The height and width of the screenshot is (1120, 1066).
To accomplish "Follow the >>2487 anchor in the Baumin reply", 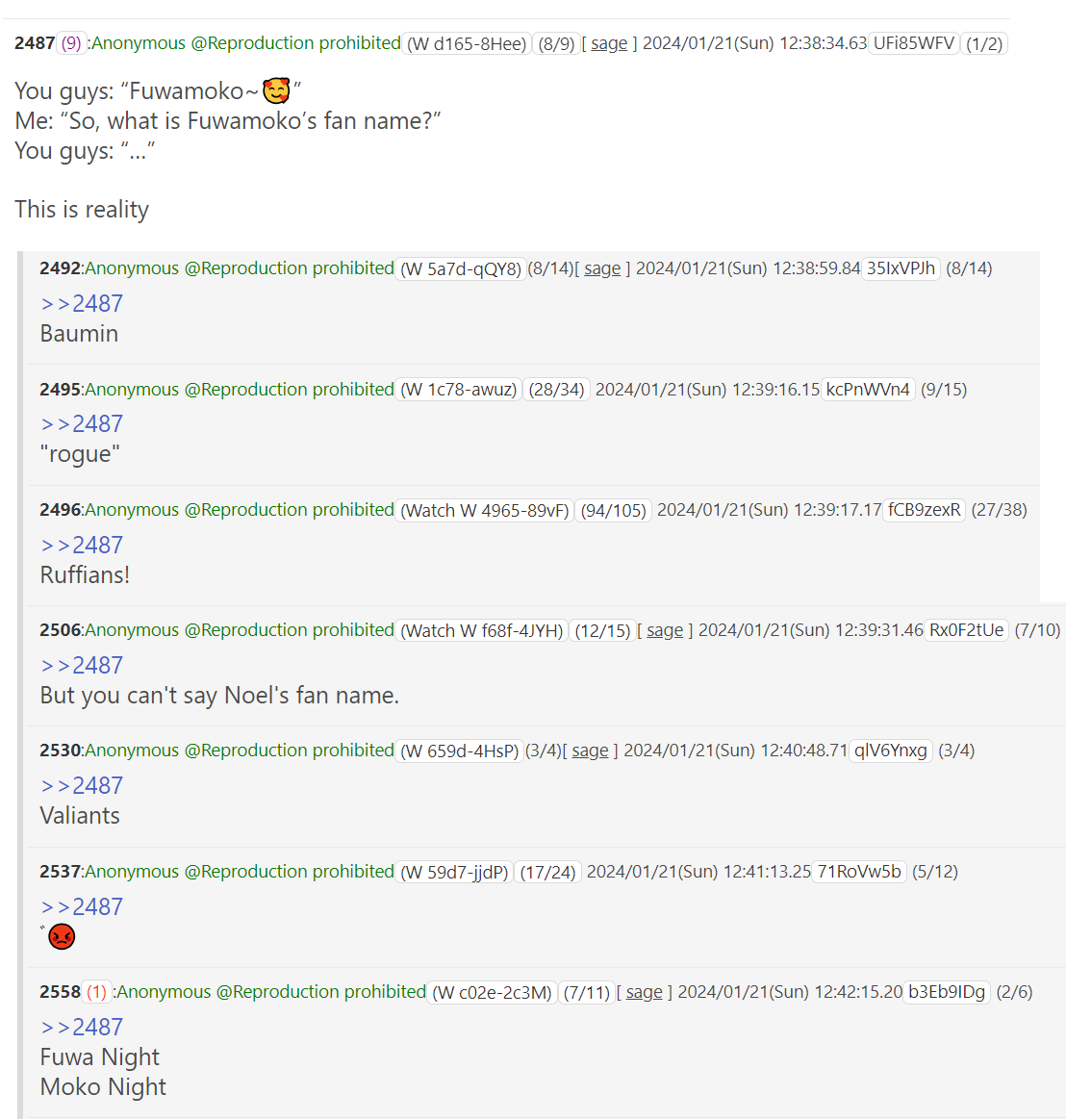I will [82, 303].
